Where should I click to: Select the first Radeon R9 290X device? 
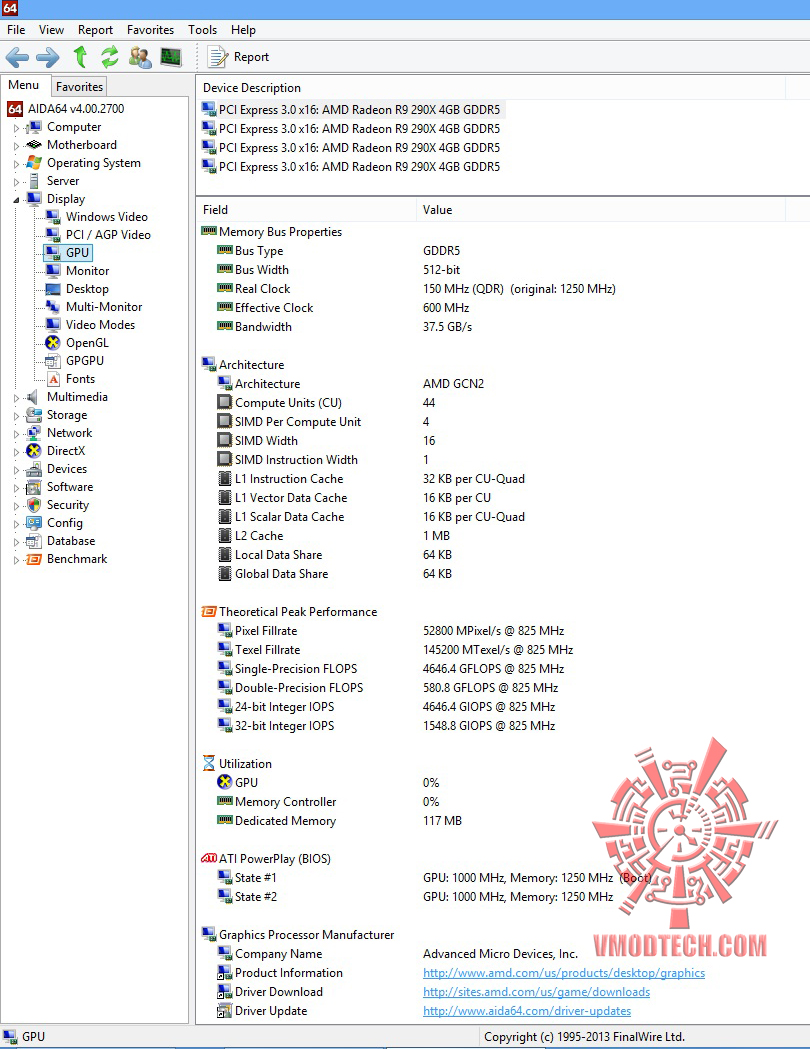point(352,110)
